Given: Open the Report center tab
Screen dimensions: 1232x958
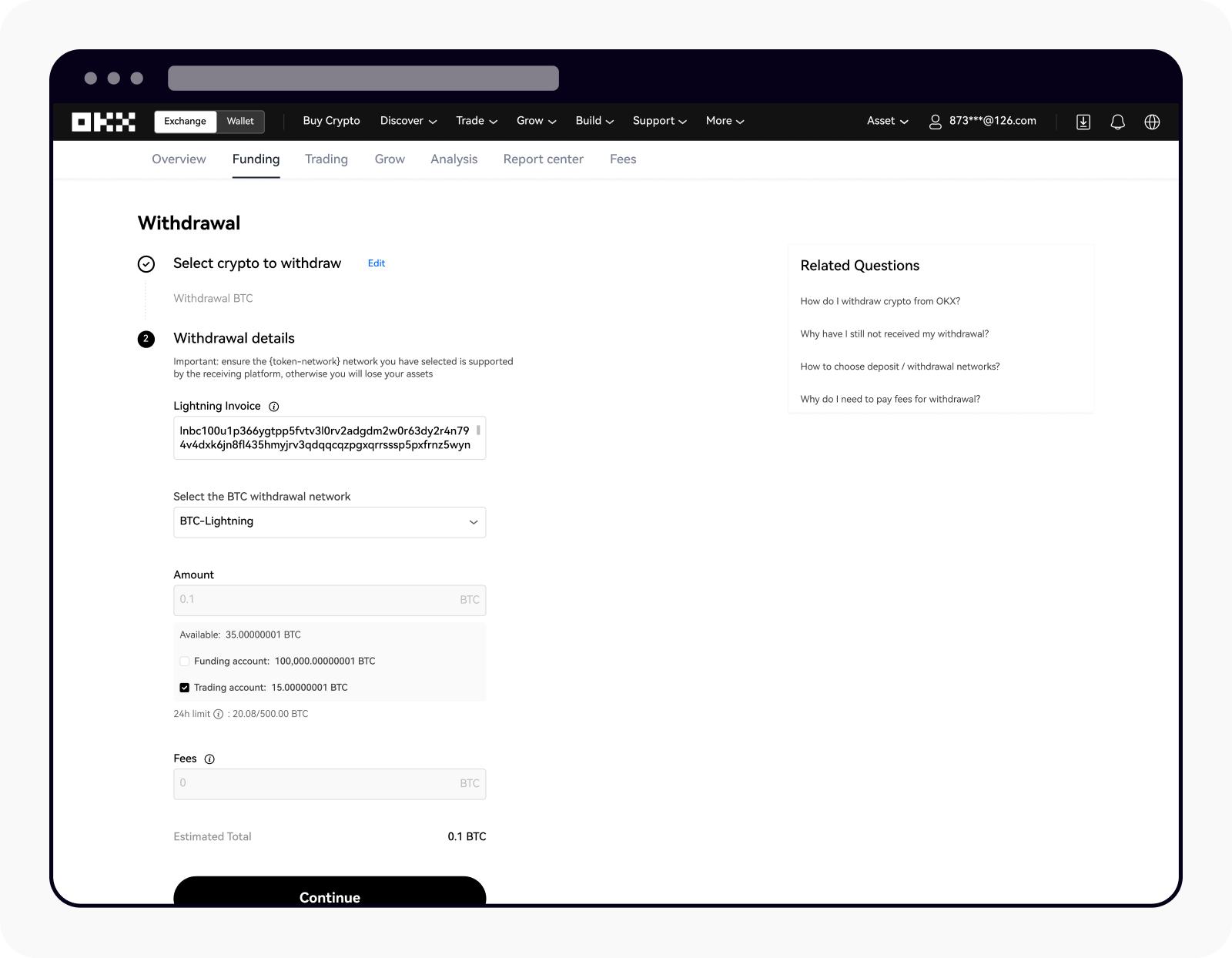Looking at the screenshot, I should click(x=543, y=159).
